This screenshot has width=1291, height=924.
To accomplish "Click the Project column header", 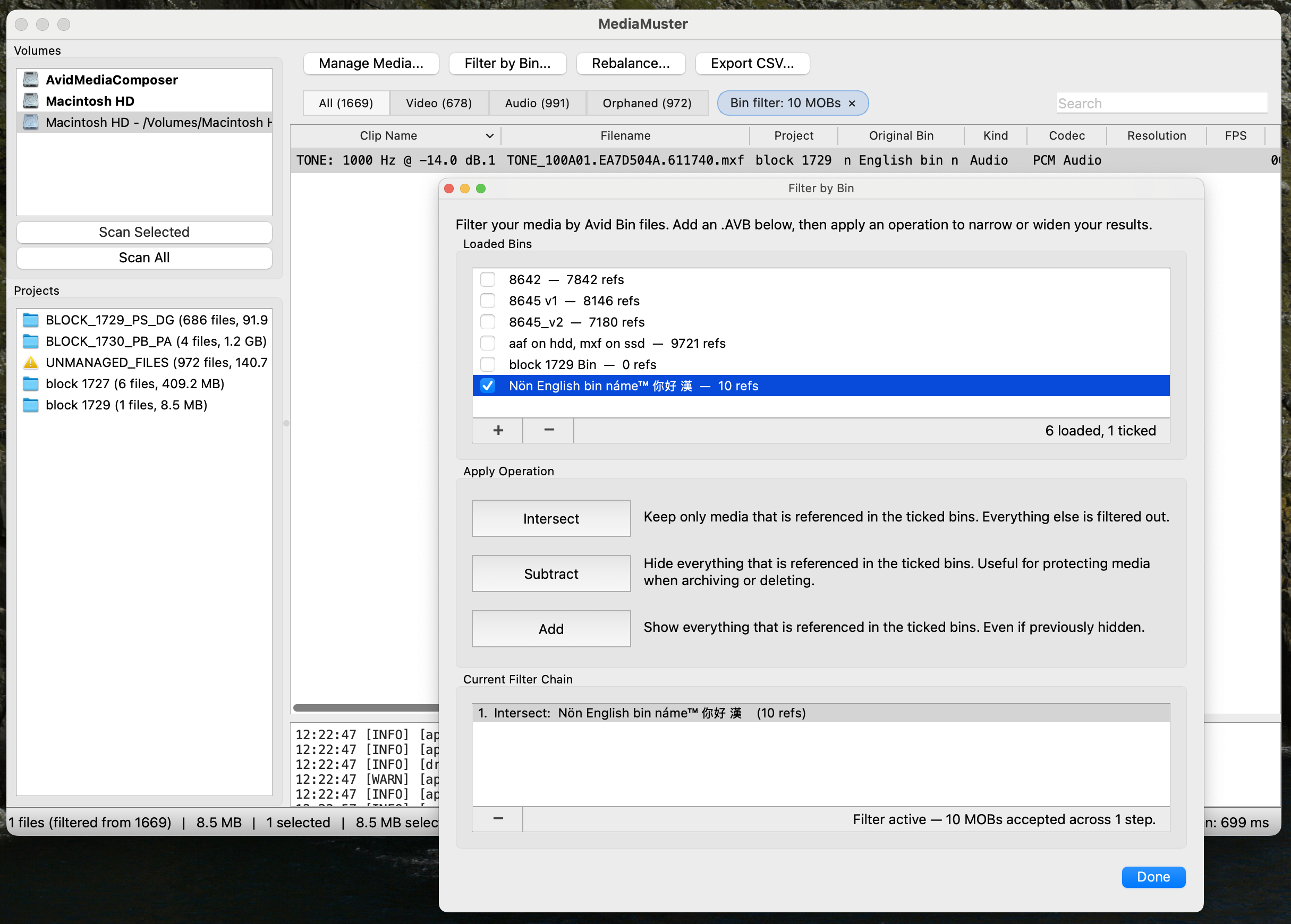I will (794, 135).
